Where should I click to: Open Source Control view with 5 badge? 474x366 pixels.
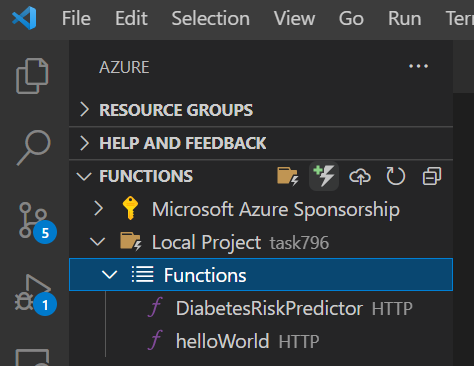coord(37,223)
